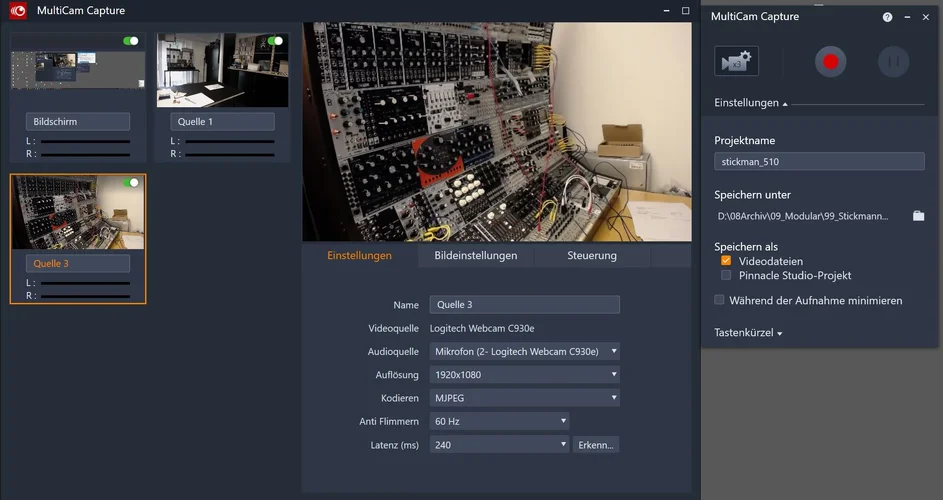Toggle the Quelle 1 source switch
The height and width of the screenshot is (500, 943).
coord(275,41)
